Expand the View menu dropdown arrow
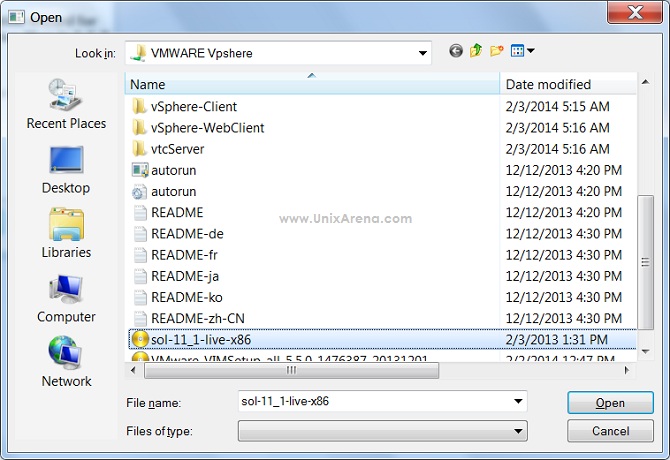Screen dimensions: 670x460 pyautogui.click(x=531, y=51)
